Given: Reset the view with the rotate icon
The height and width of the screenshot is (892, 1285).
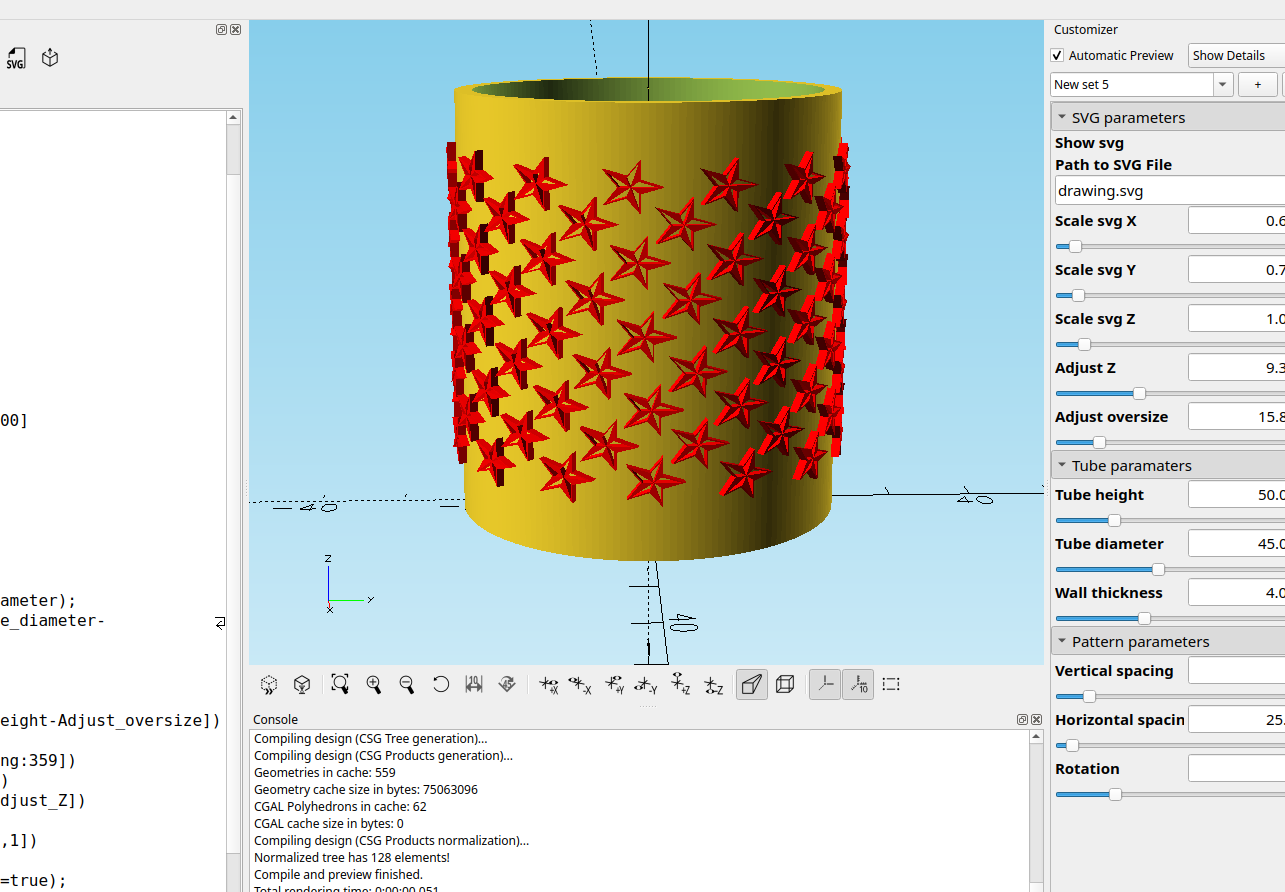Looking at the screenshot, I should click(x=441, y=684).
